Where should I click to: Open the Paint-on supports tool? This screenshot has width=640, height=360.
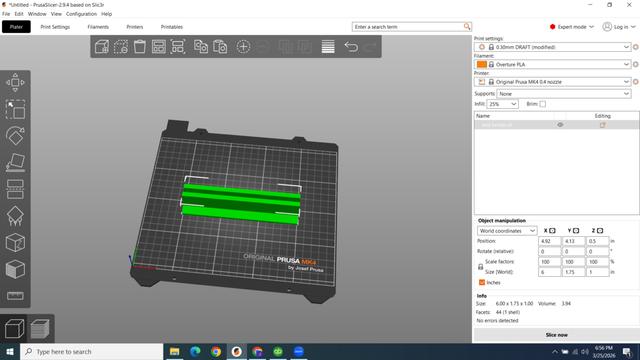pyautogui.click(x=15, y=216)
